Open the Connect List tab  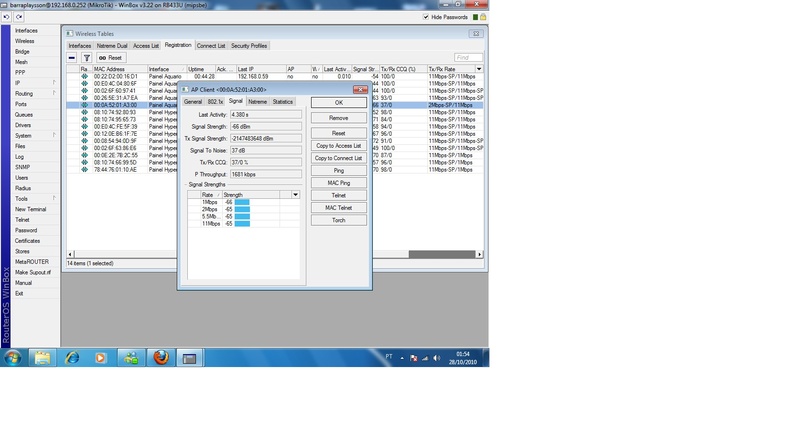click(211, 45)
